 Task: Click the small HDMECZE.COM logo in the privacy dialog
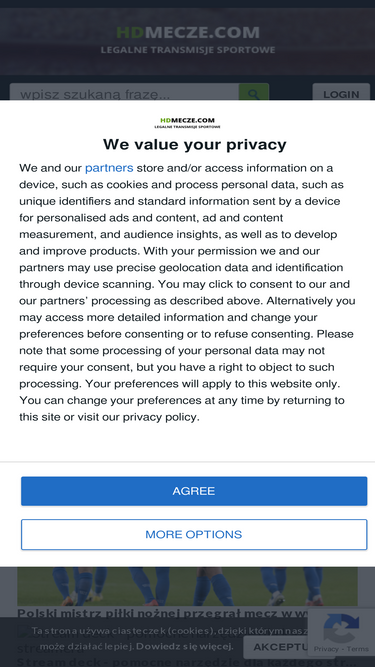[x=188, y=123]
